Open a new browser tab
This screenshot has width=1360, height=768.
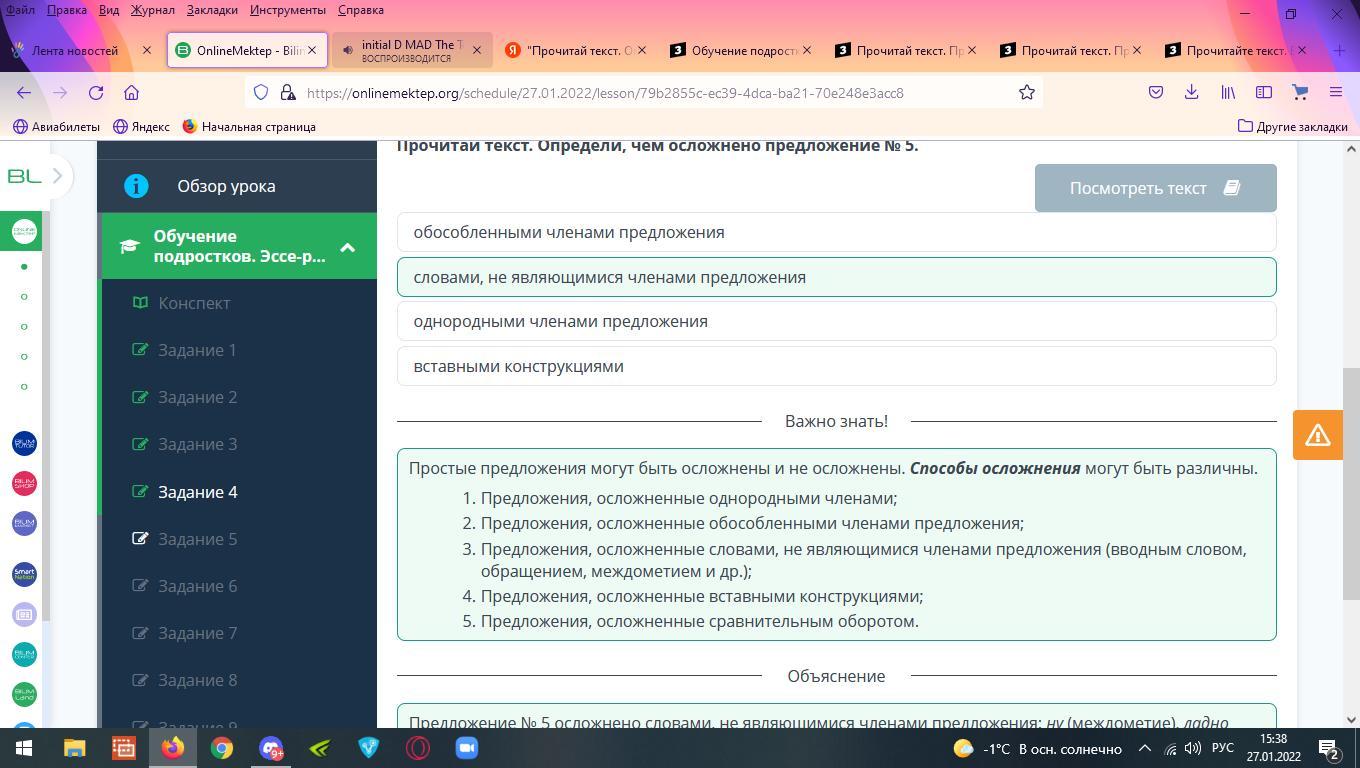tap(1339, 50)
